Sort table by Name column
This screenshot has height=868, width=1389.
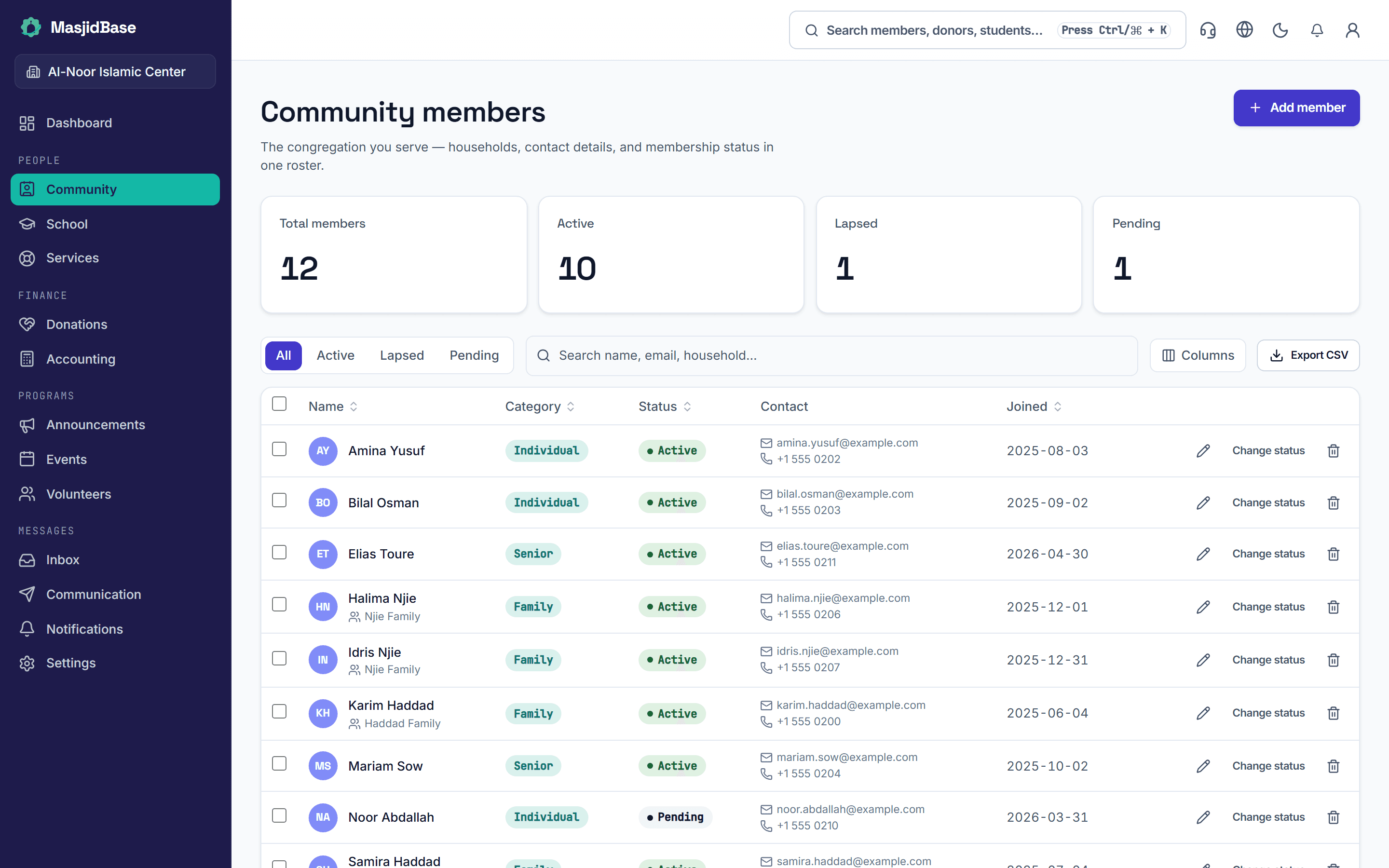pos(333,407)
